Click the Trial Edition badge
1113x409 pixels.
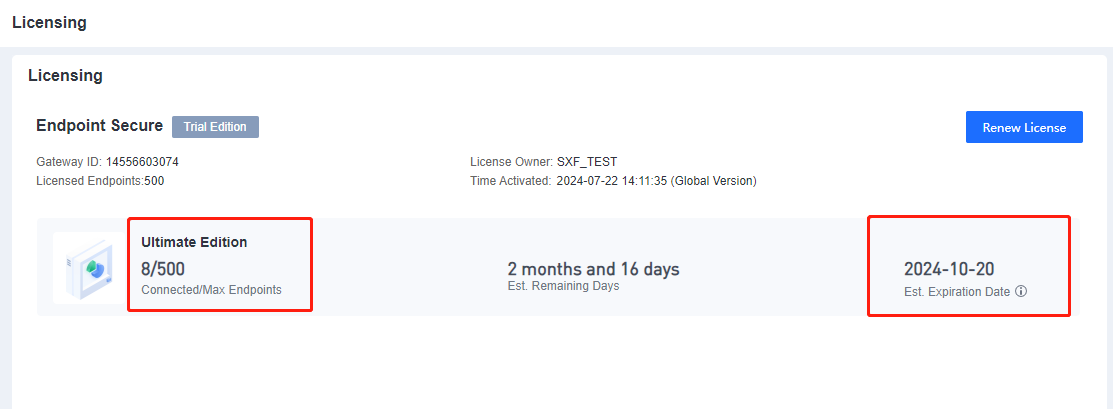(x=215, y=127)
